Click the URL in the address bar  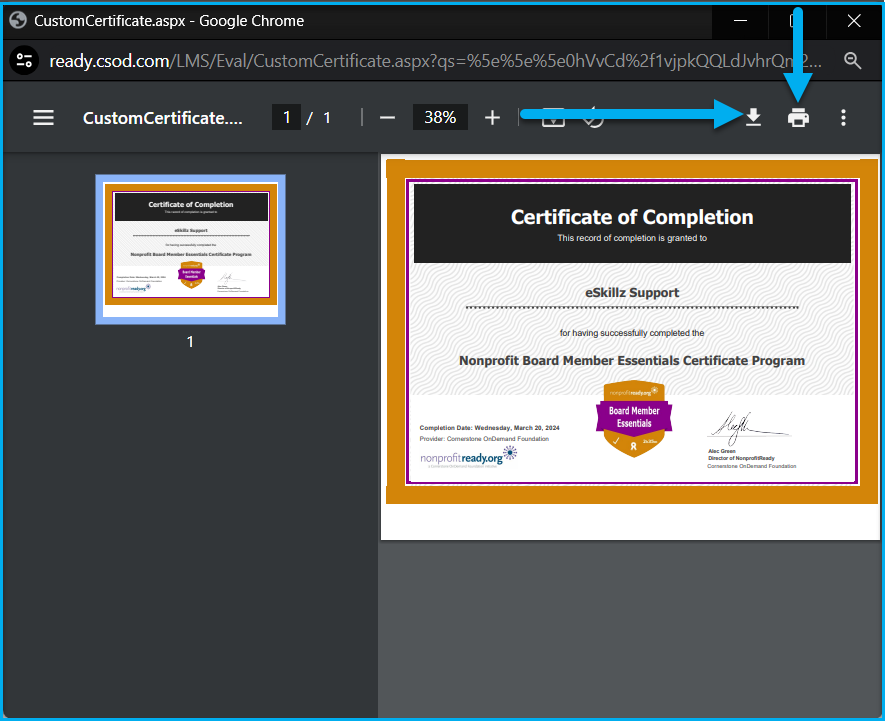(435, 60)
